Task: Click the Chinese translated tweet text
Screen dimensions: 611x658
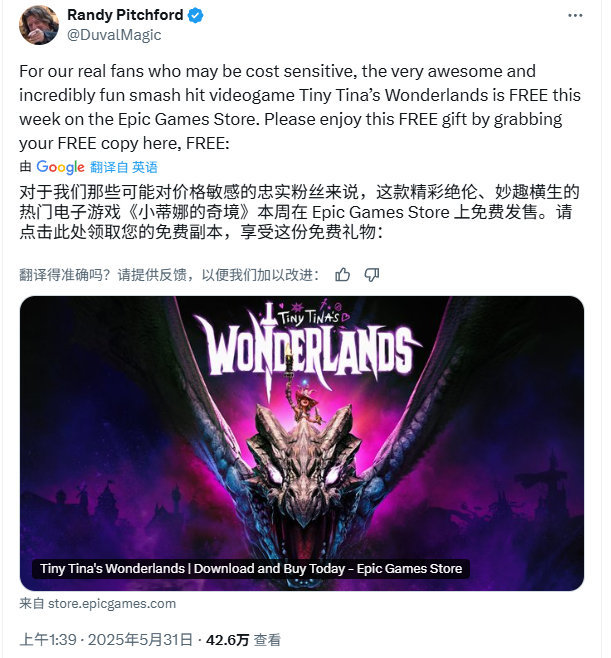Action: pyautogui.click(x=299, y=212)
